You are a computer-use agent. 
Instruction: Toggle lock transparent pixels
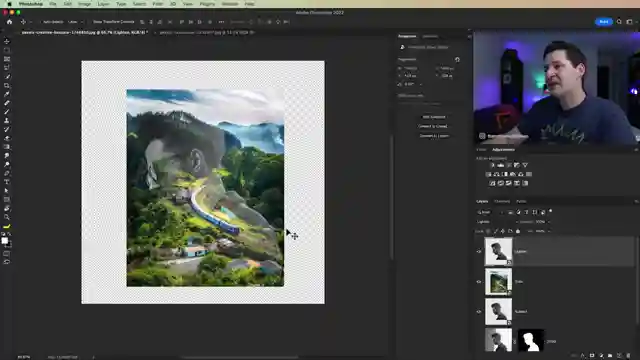[x=489, y=231]
